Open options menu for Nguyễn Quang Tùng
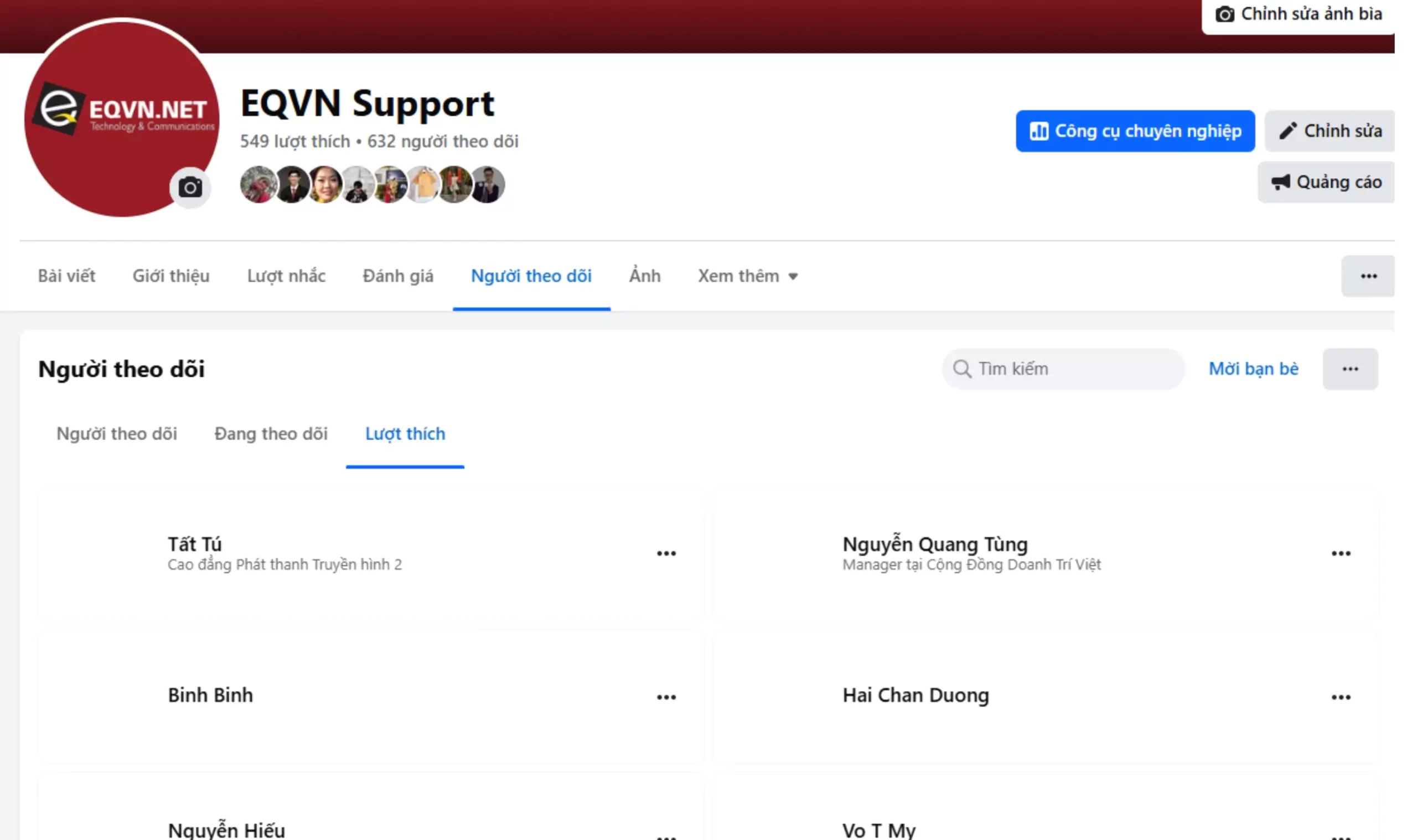 (1340, 553)
